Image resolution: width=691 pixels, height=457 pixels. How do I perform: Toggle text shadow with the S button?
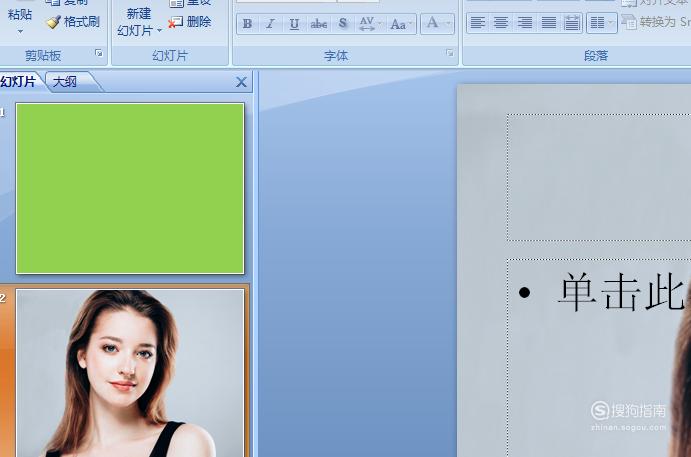[342, 23]
